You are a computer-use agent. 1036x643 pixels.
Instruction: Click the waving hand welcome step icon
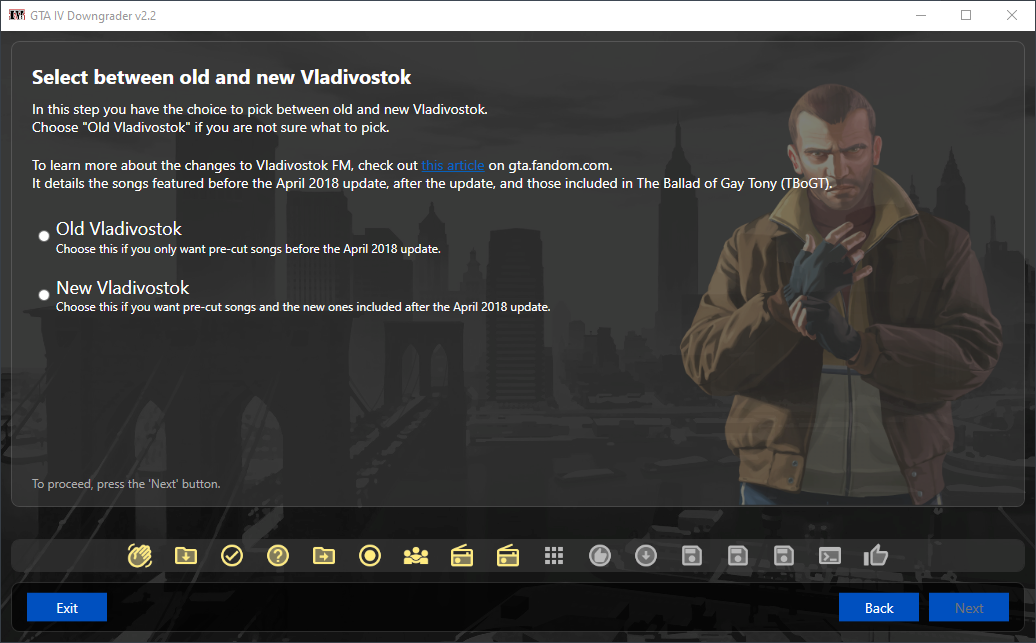coord(139,556)
